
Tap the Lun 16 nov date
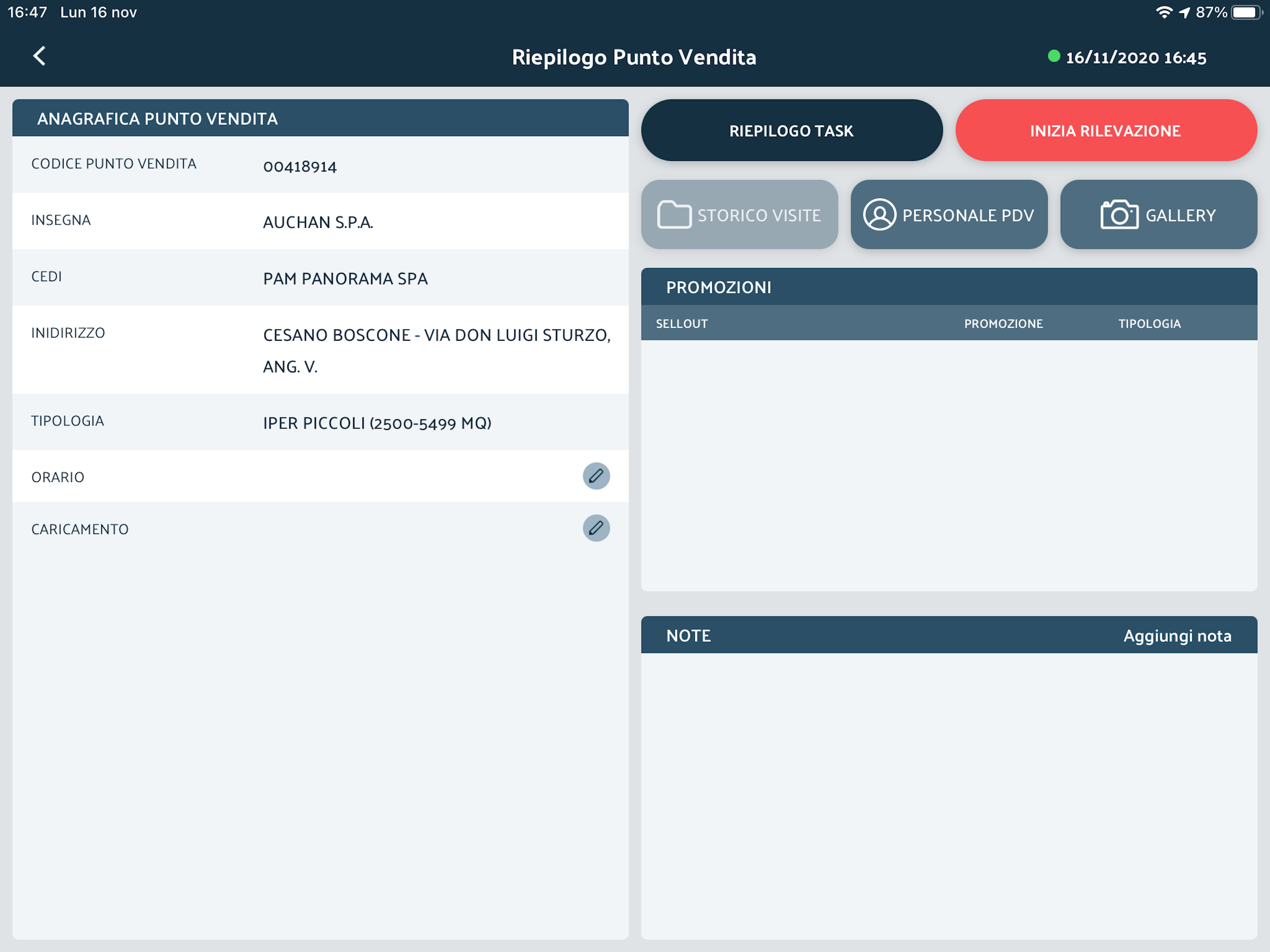tap(98, 12)
